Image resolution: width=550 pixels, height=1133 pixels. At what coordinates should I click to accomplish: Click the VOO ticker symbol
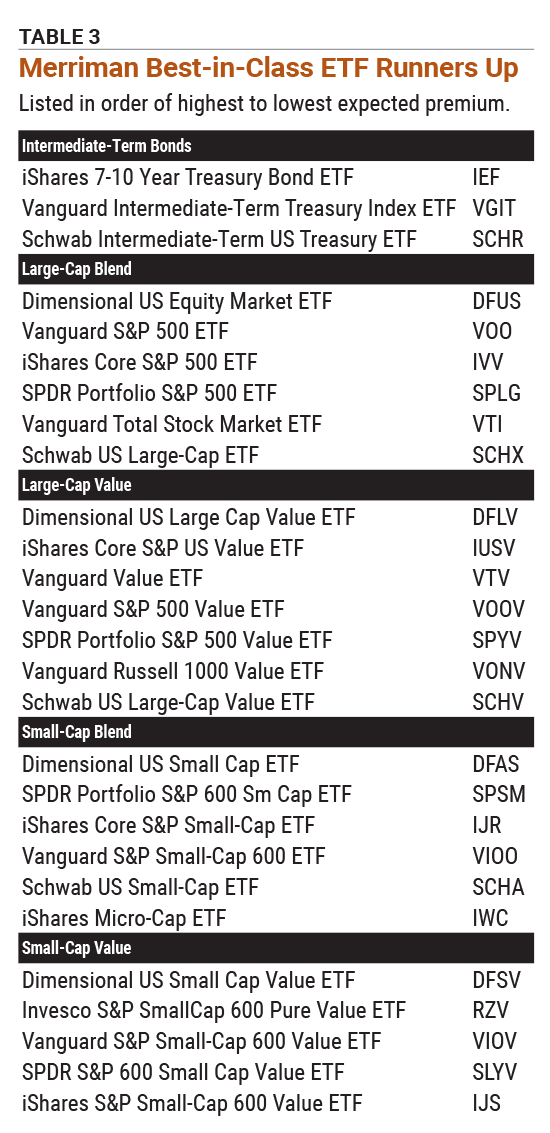[x=491, y=332]
